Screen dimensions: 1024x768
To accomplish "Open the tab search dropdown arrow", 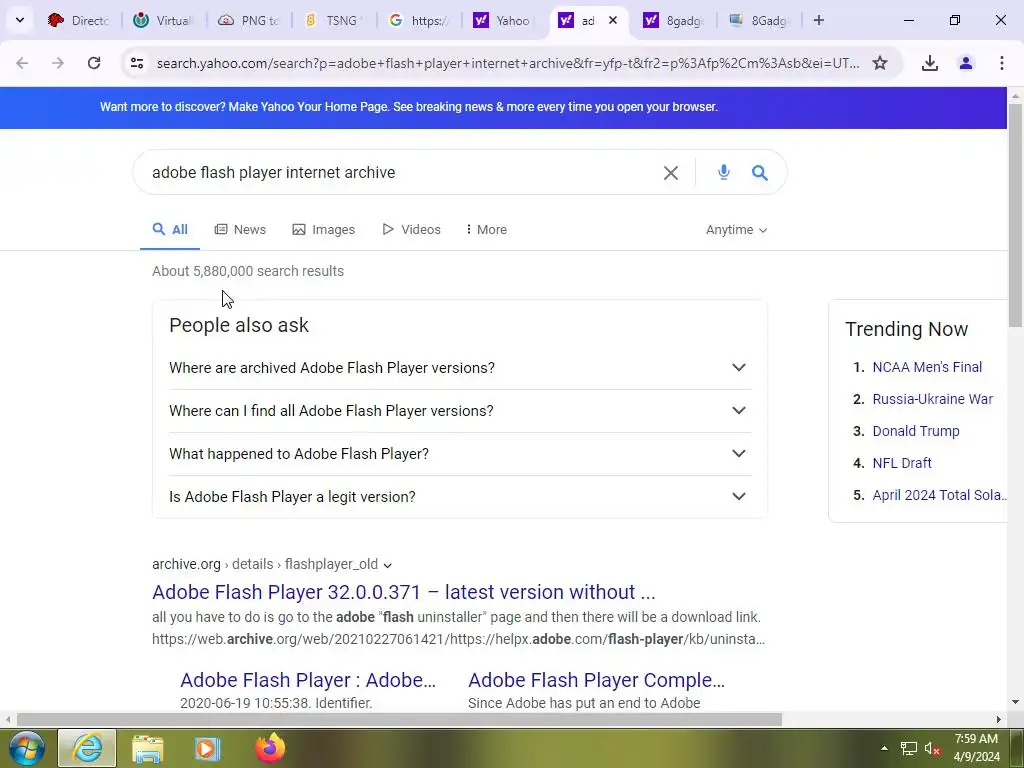I will [20, 20].
